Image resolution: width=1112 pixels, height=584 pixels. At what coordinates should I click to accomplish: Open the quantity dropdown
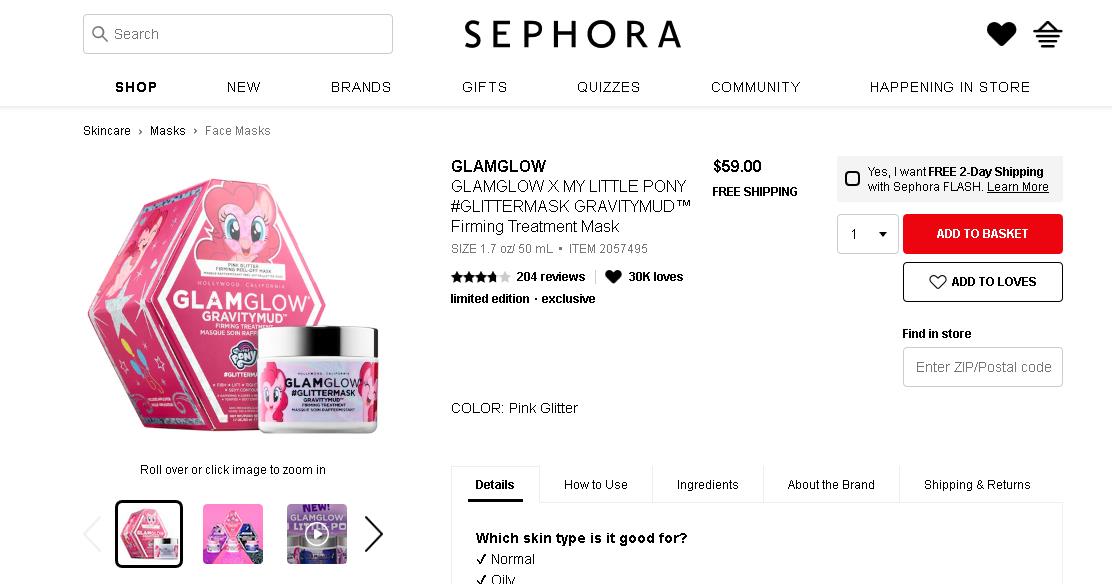point(867,234)
